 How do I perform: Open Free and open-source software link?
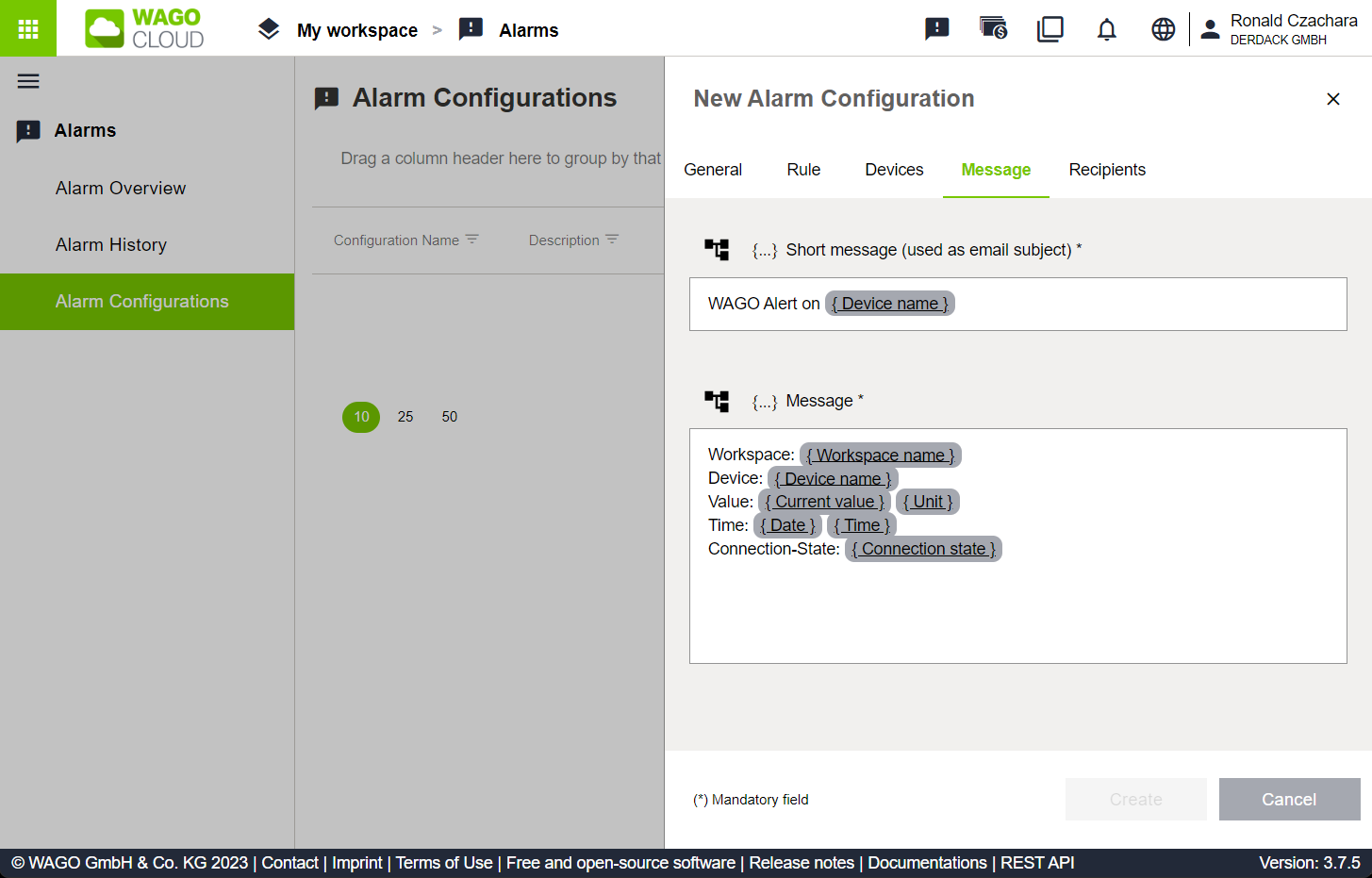click(620, 863)
